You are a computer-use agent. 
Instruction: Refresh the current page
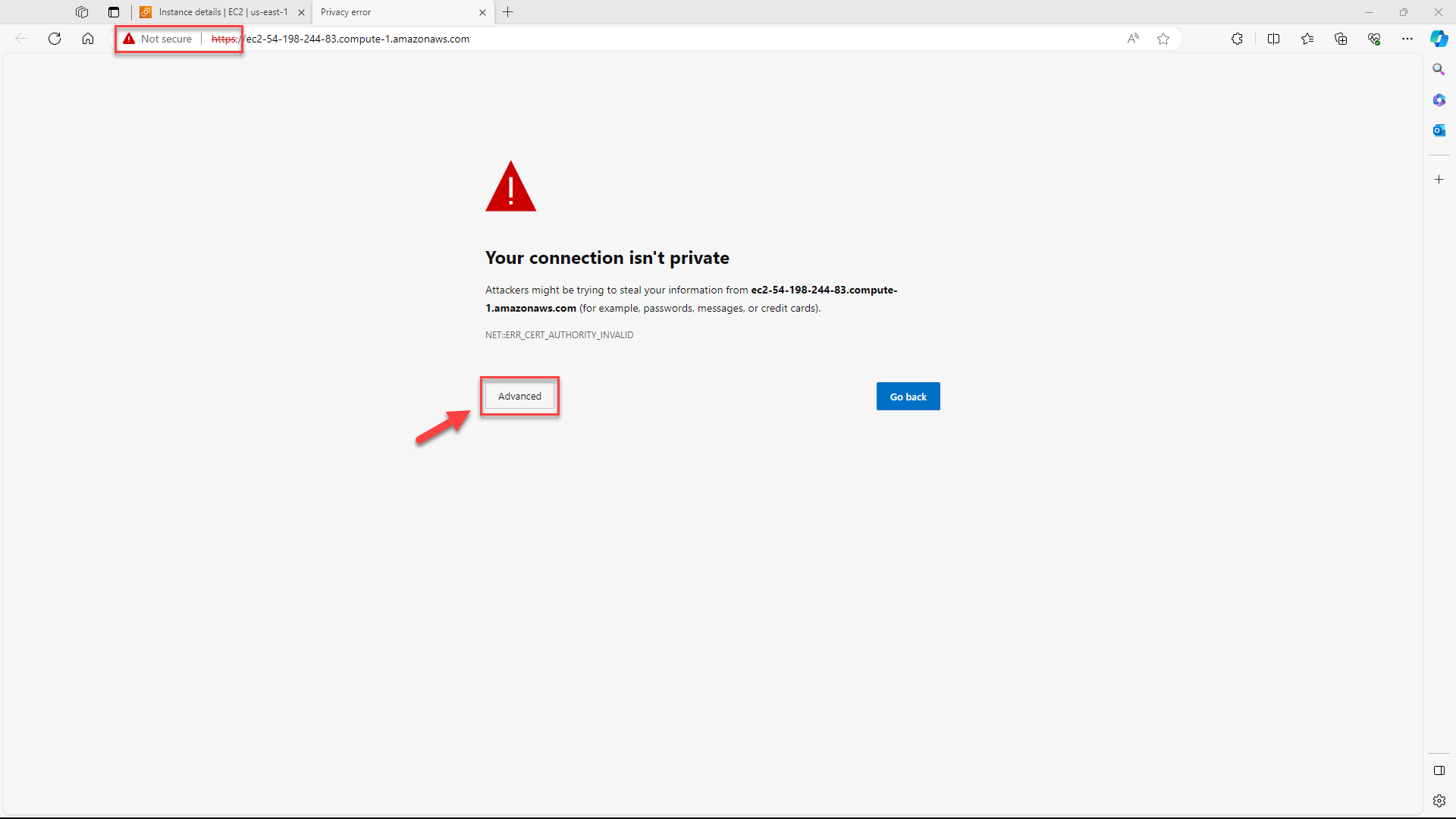click(x=54, y=39)
